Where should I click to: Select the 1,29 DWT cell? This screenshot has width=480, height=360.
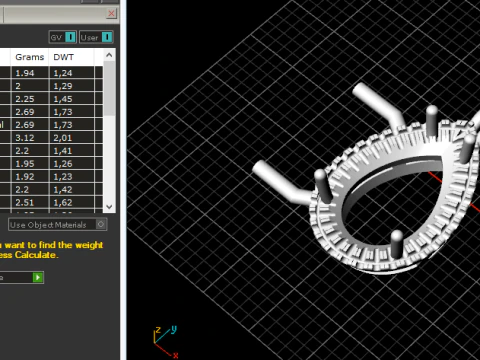72,86
